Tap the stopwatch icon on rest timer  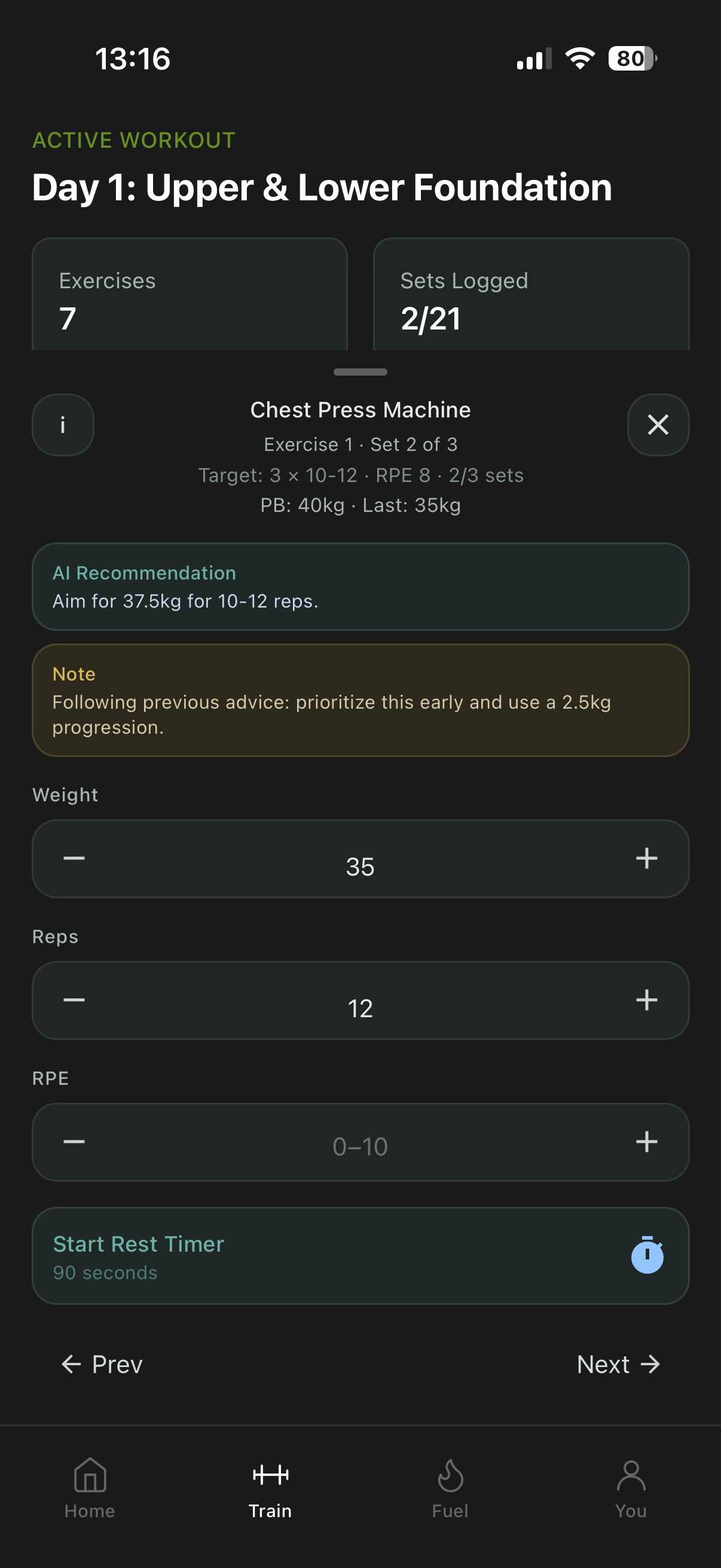(647, 1254)
